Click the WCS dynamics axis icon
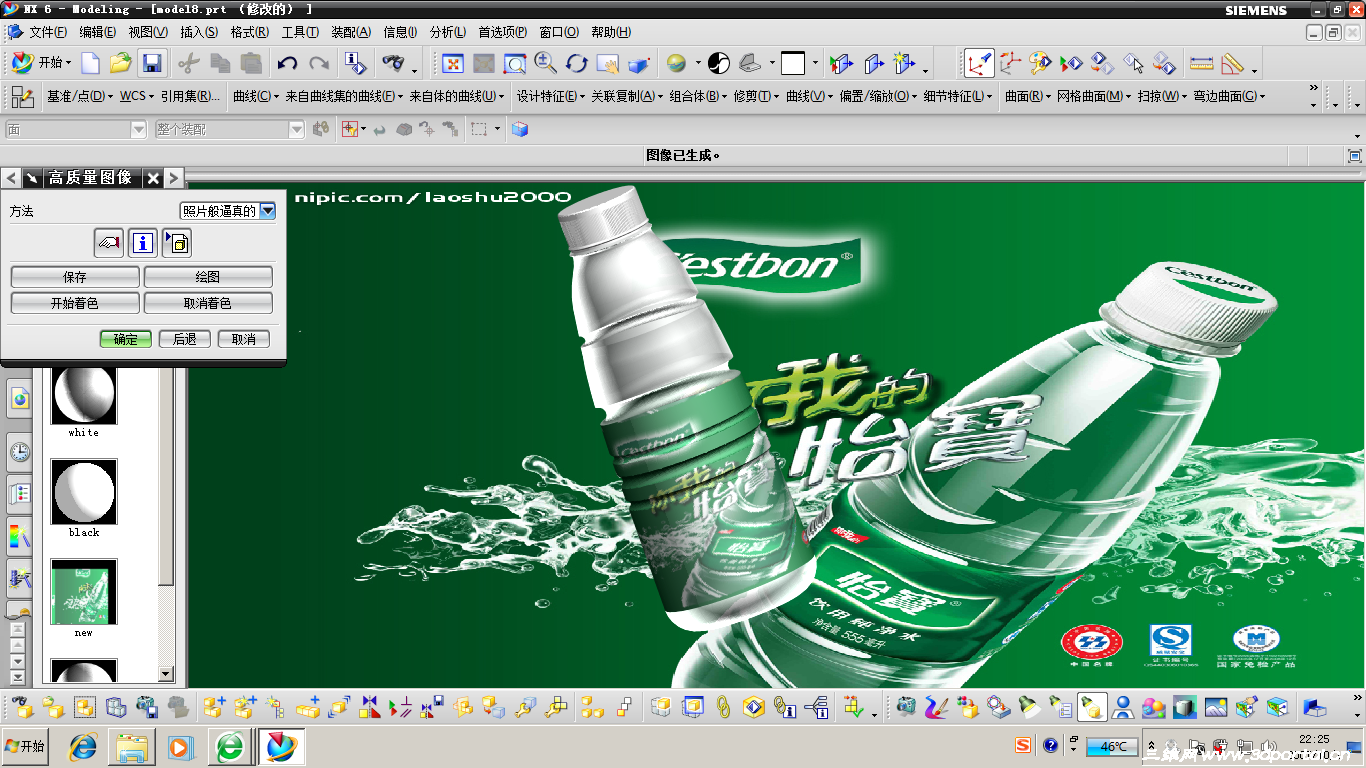Viewport: 1366px width, 768px height. (979, 63)
